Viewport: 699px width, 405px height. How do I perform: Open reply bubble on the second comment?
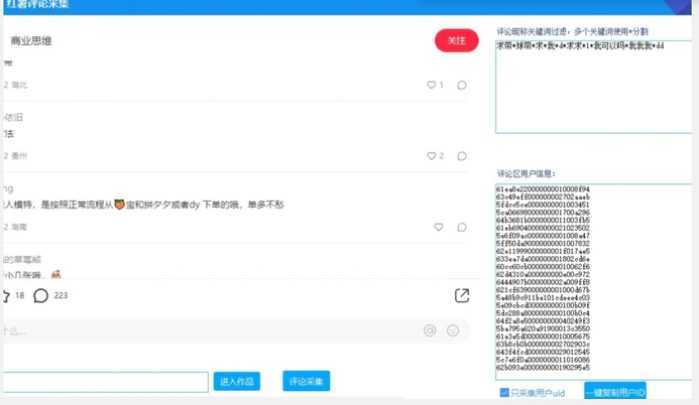click(462, 156)
